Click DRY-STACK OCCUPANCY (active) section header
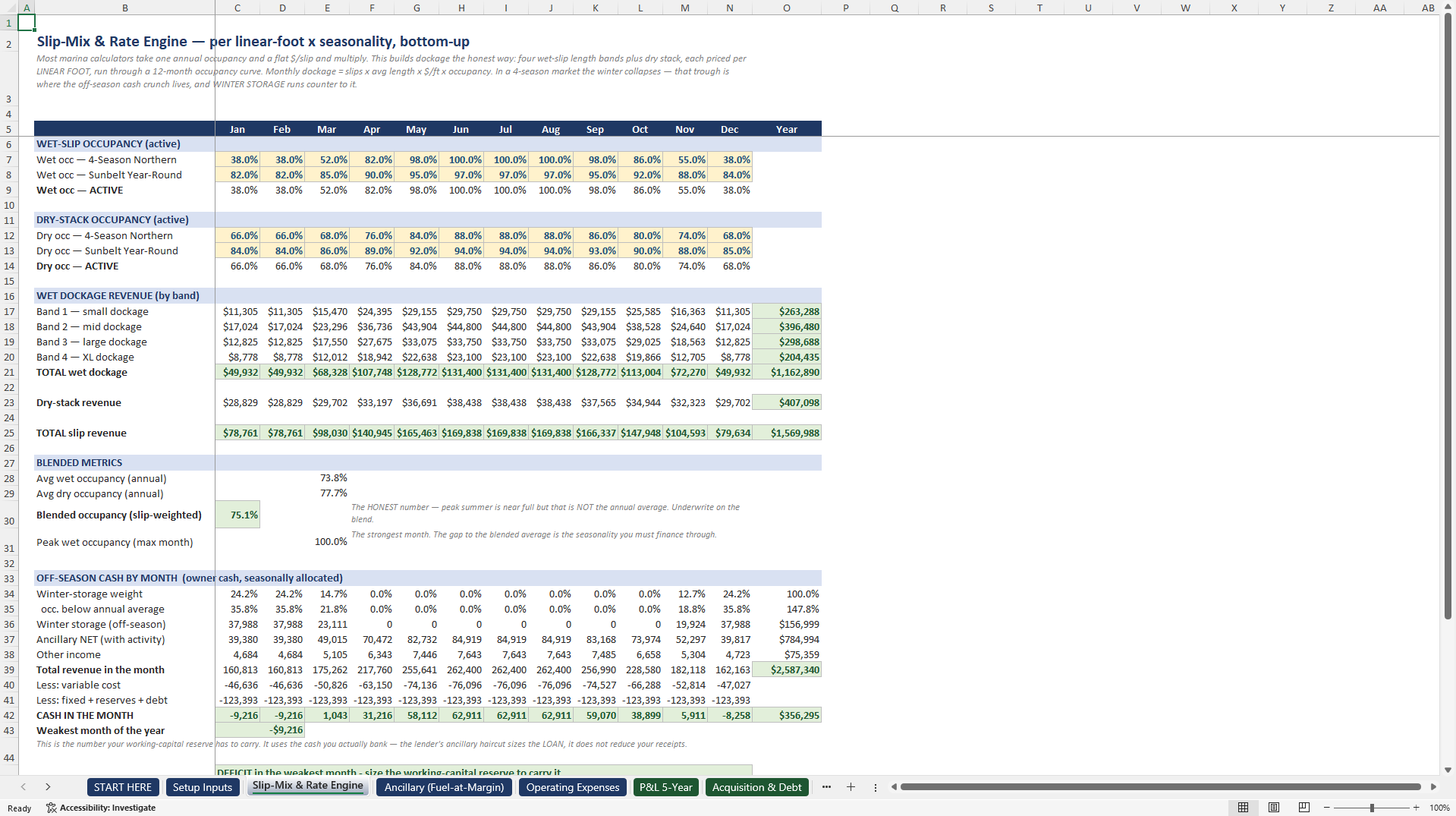 112,219
